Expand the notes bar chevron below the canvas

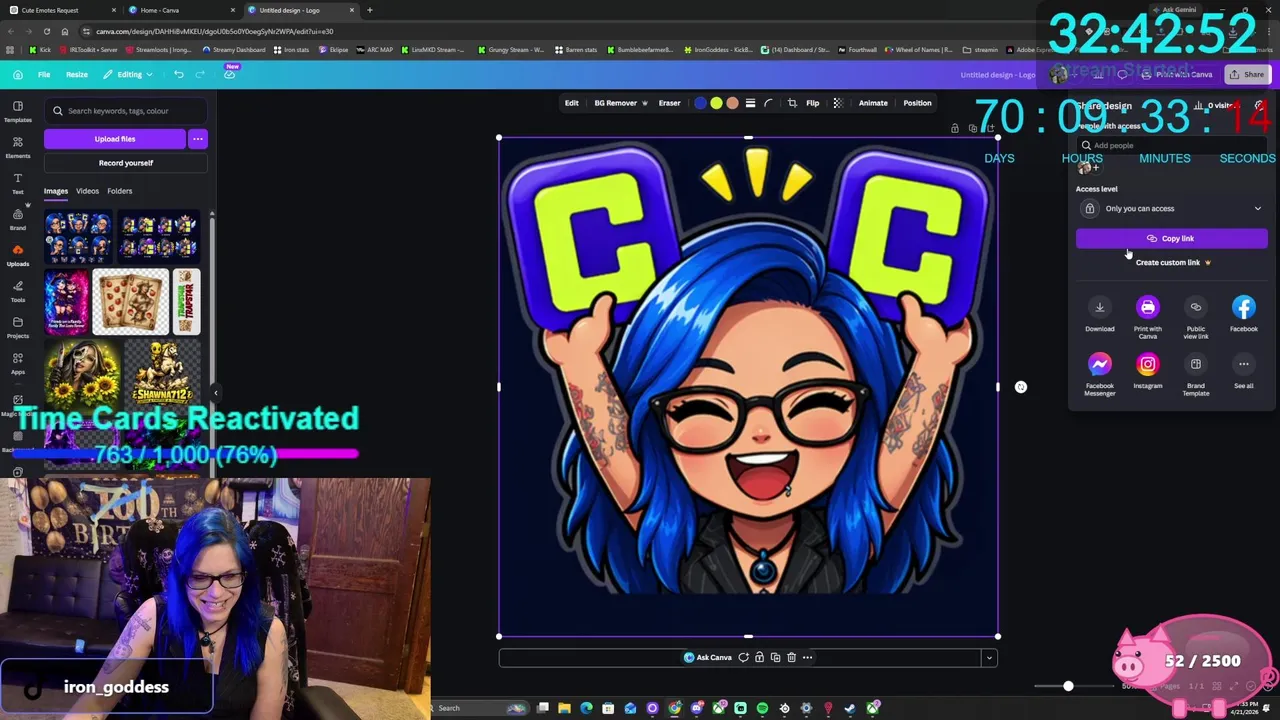coord(989,657)
